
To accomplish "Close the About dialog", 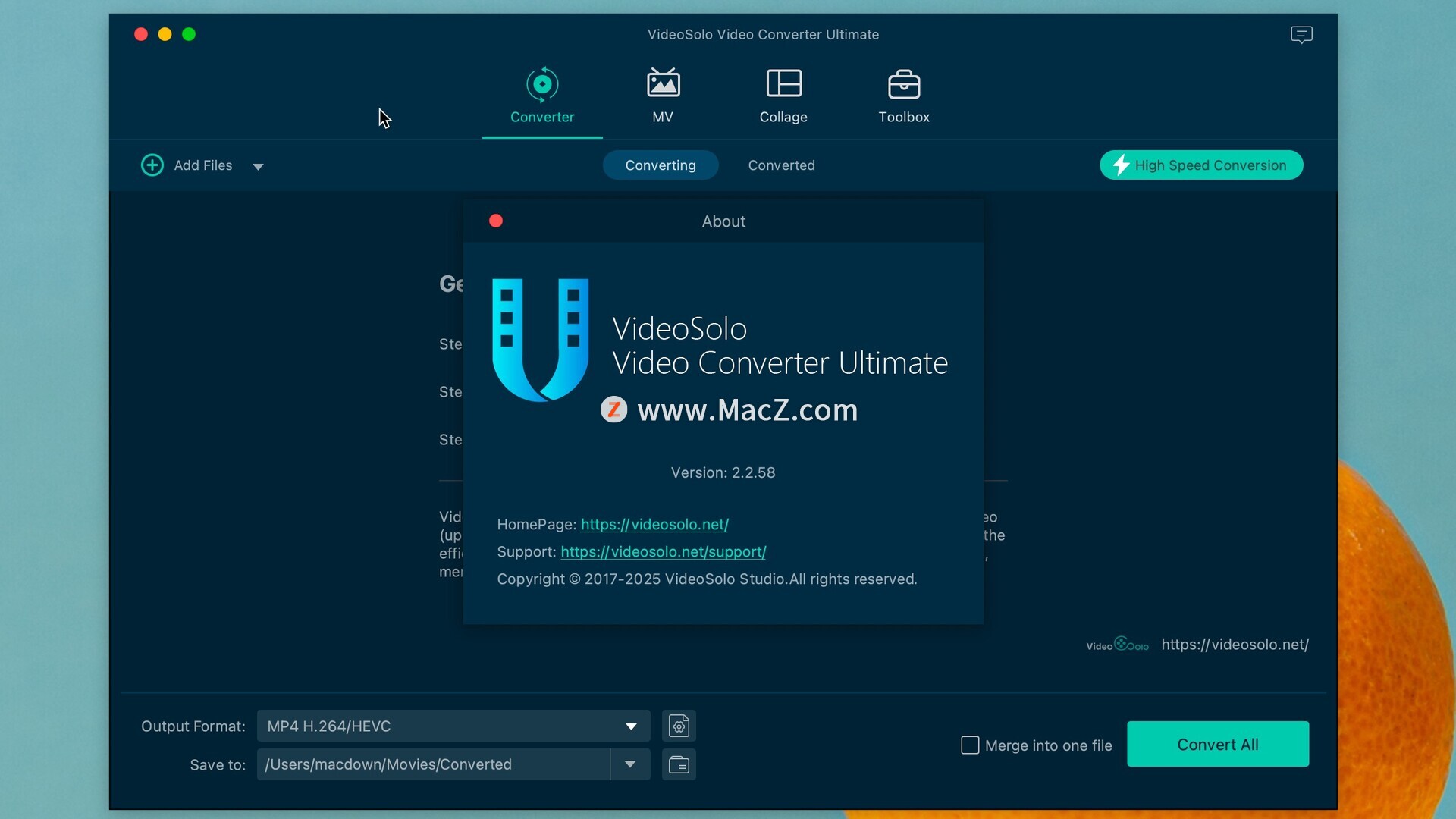I will point(496,221).
